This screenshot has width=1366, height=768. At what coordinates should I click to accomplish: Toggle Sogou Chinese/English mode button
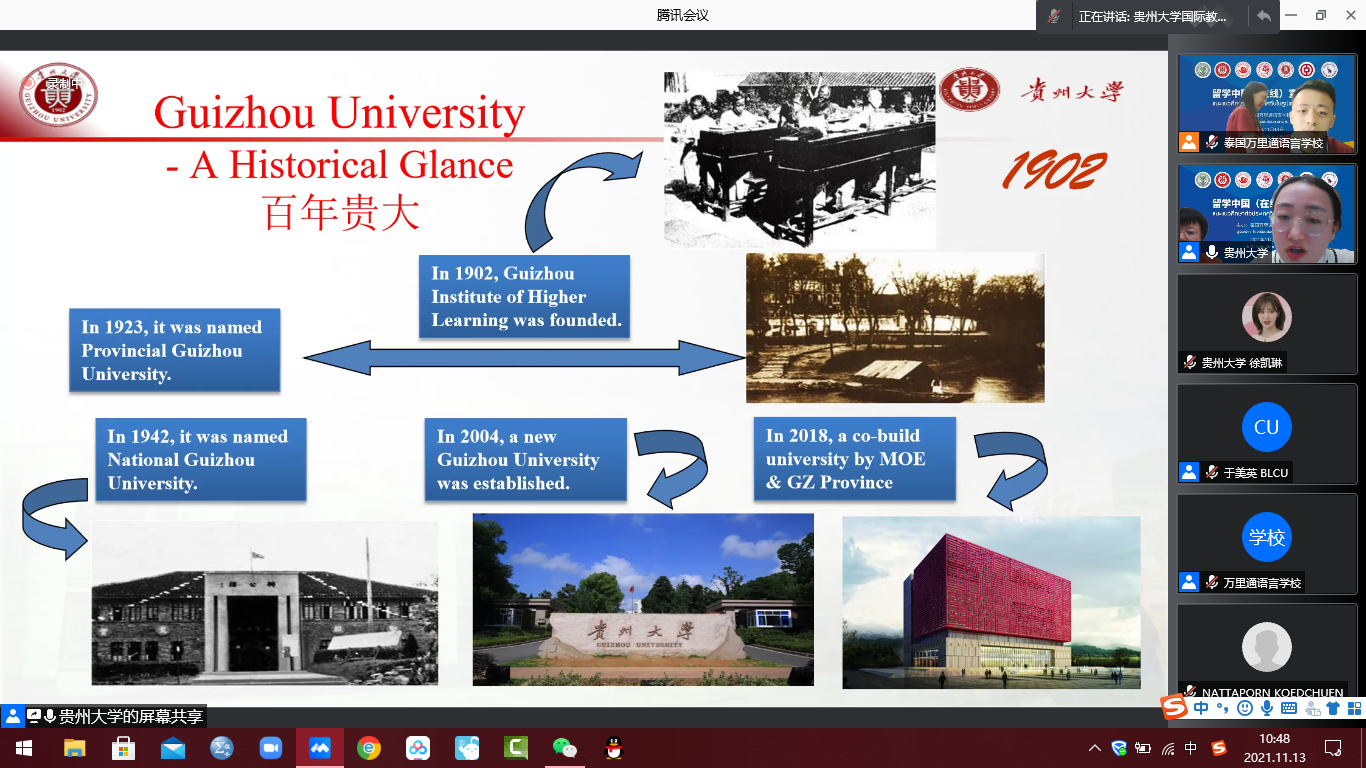click(1201, 708)
